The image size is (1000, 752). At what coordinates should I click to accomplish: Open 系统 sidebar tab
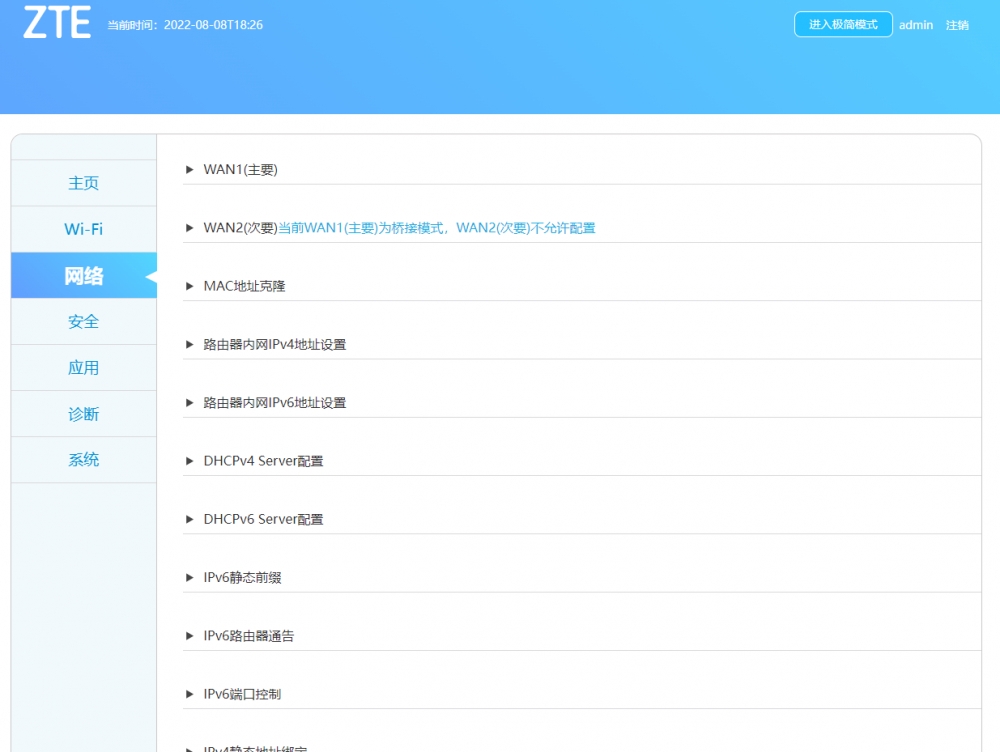84,460
